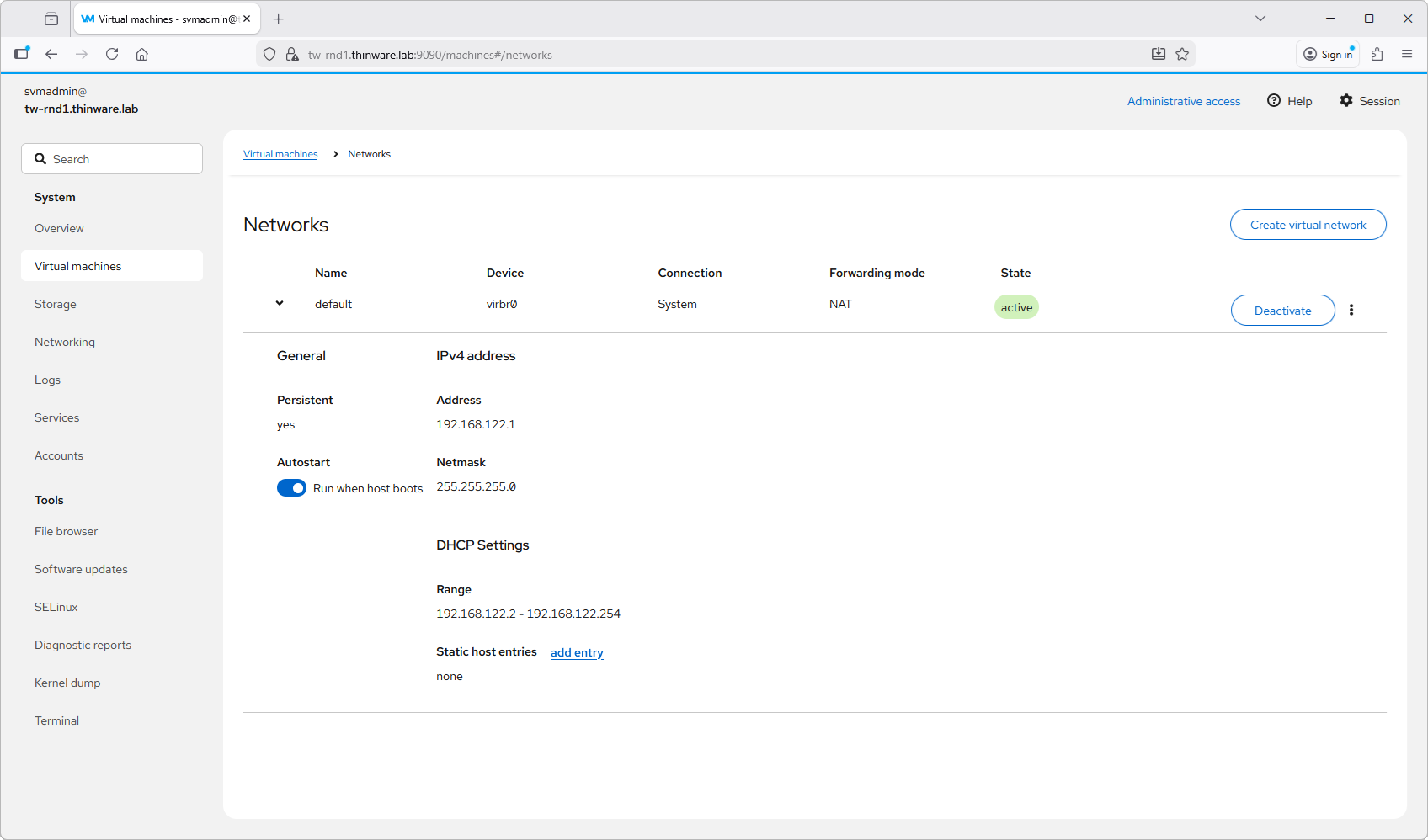This screenshot has width=1428, height=840.
Task: Open Kernel dump in the sidebar
Action: coord(112,683)
